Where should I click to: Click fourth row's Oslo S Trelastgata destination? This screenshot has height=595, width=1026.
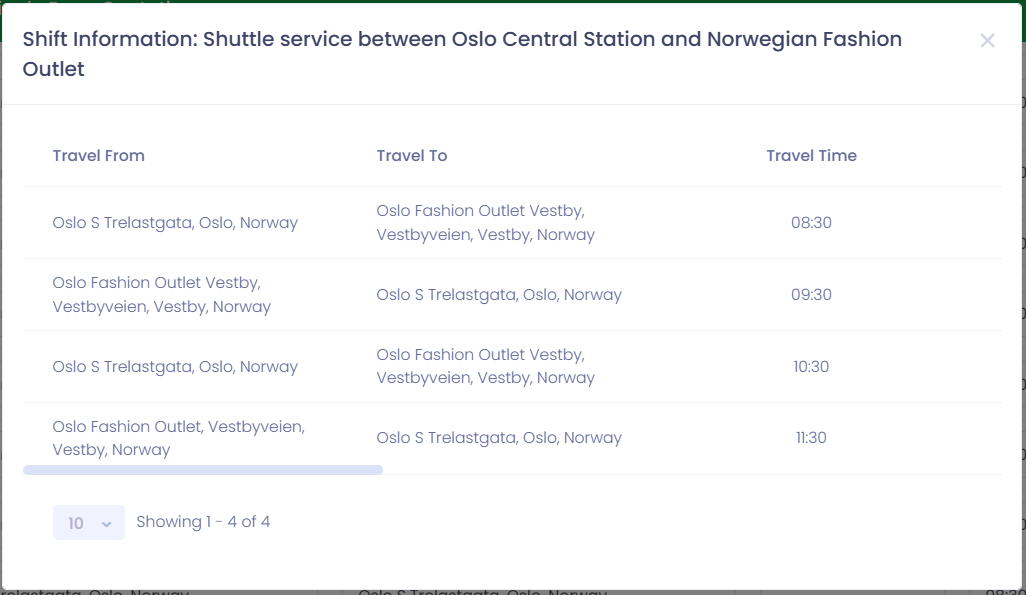499,437
